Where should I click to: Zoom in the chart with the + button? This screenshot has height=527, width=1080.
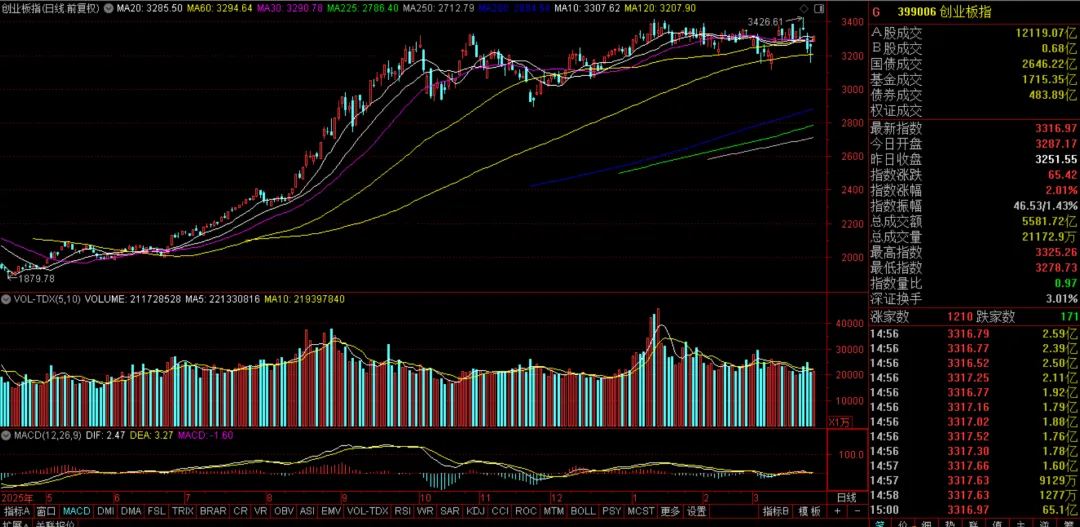pos(837,511)
